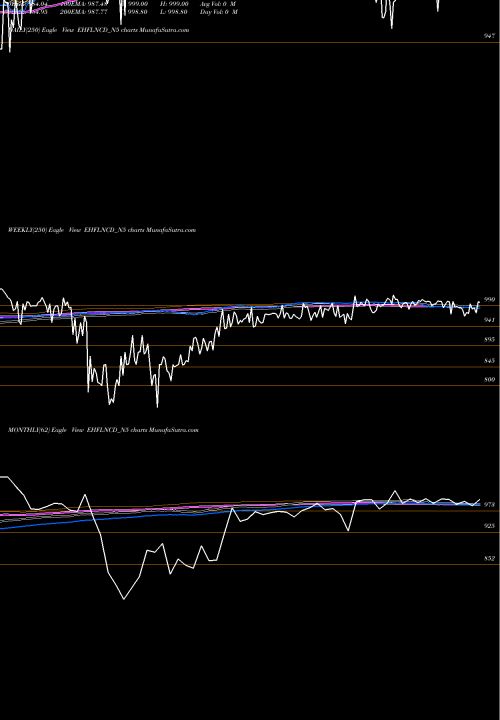The image size is (500, 720).
Task: Click the MONTHLY(62) Eagle View chart title
Action: (x=103, y=430)
